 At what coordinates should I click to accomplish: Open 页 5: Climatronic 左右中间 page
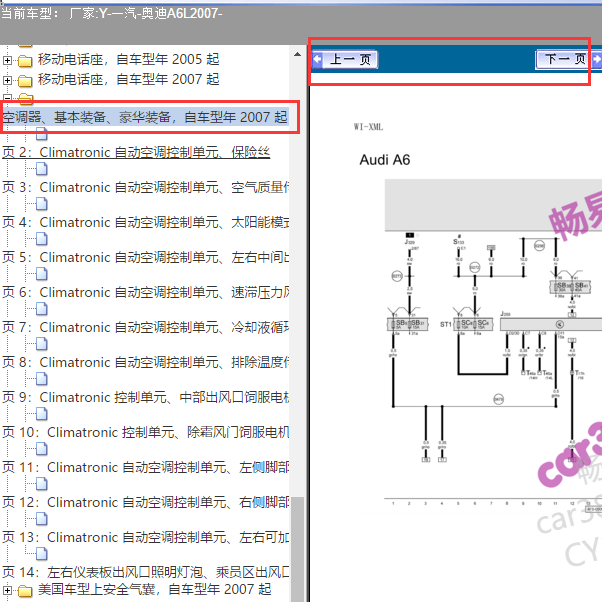click(x=146, y=257)
